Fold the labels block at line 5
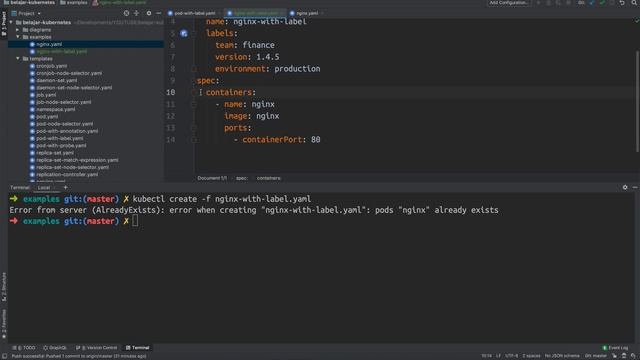 194,33
